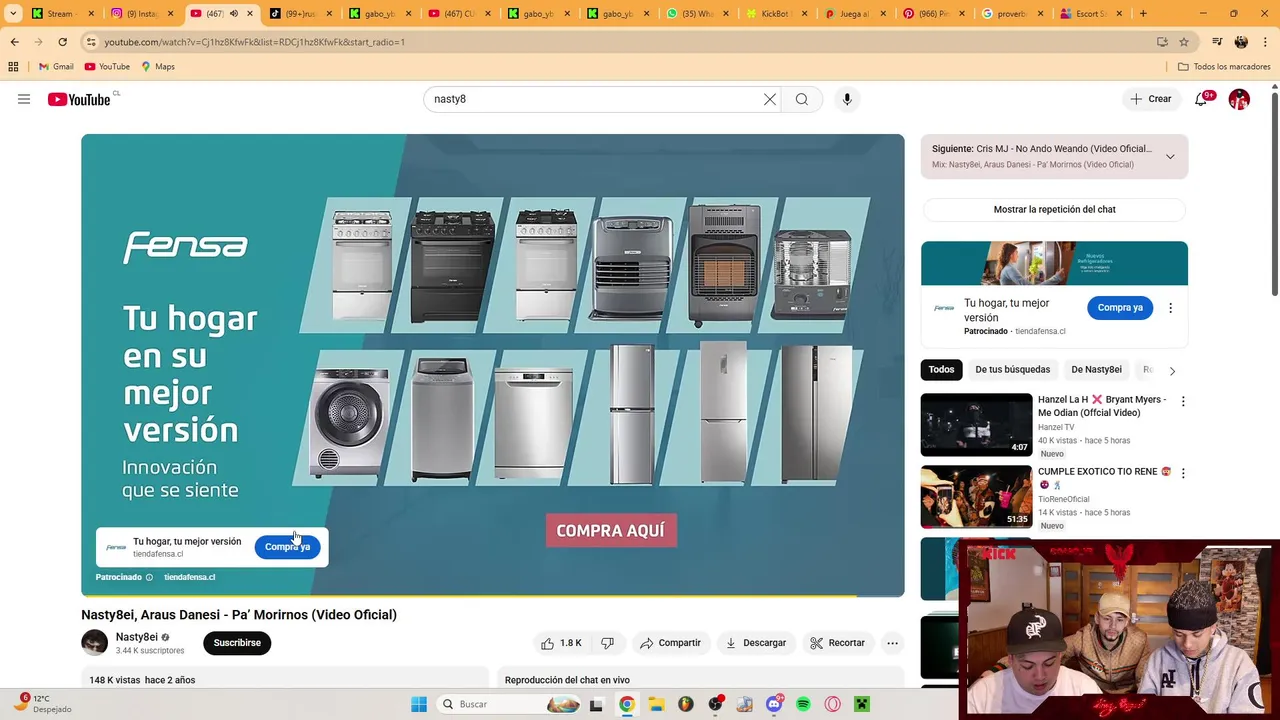Open FL Studio from the taskbar
This screenshot has width=1280, height=720.
(x=685, y=704)
